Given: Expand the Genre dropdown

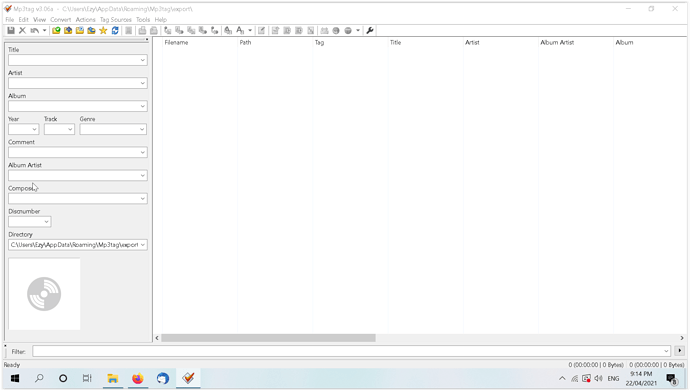Looking at the screenshot, I should click(x=142, y=129).
